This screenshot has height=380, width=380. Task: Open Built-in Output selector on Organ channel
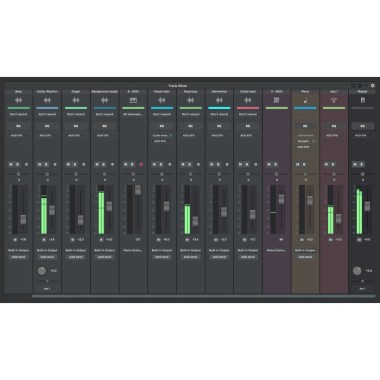76,250
